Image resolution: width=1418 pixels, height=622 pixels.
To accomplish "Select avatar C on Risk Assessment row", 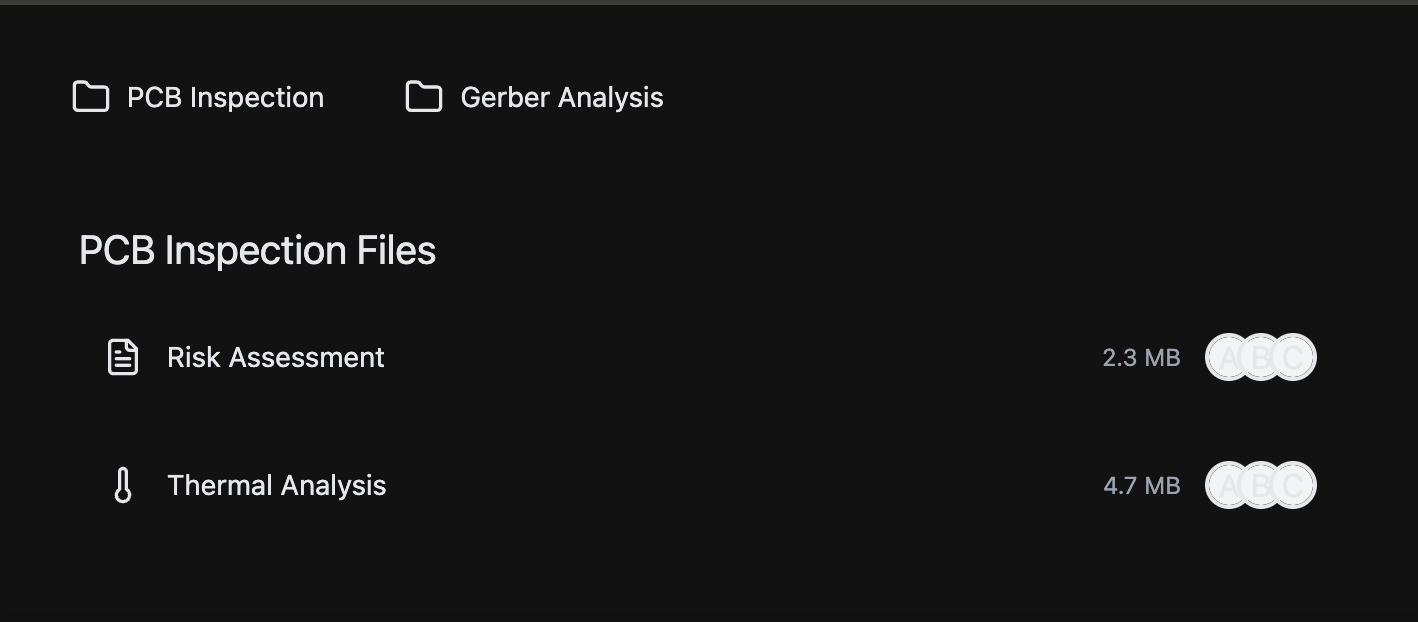I will pyautogui.click(x=1297, y=357).
